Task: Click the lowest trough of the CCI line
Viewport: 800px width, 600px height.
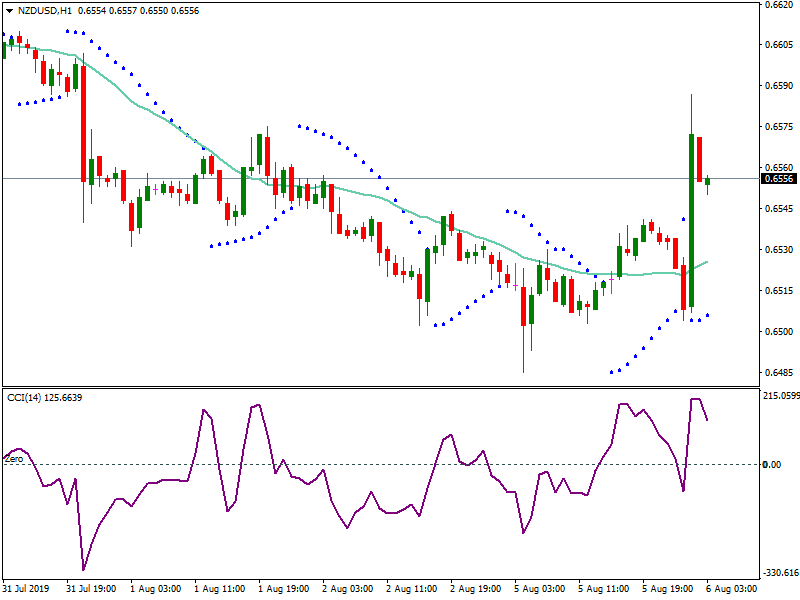Action: [x=84, y=570]
